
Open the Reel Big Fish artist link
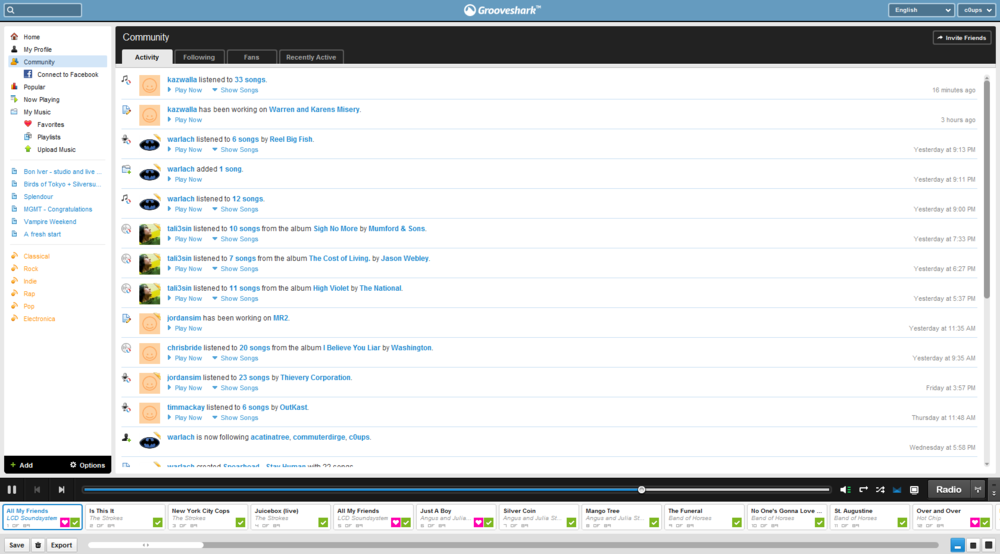tap(291, 139)
